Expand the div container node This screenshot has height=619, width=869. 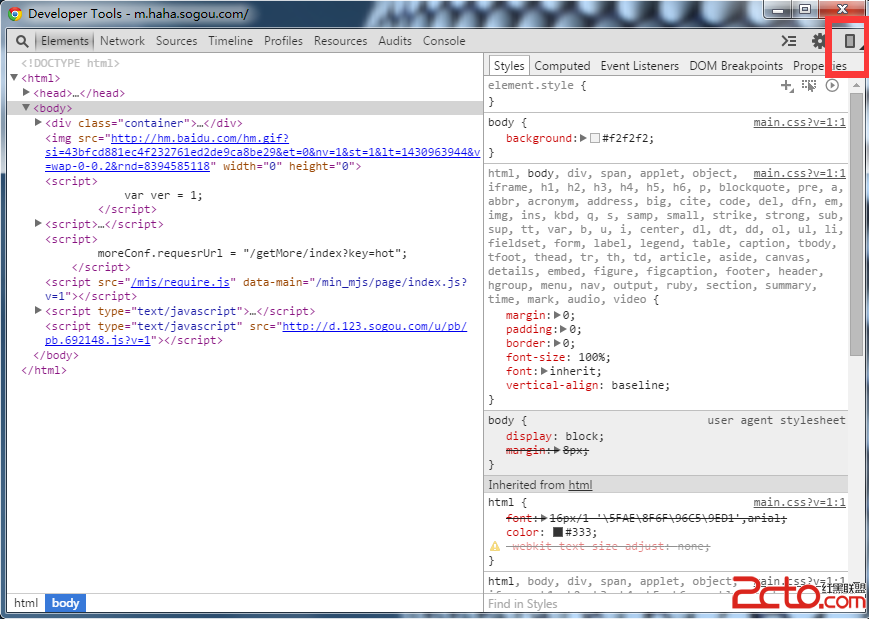coord(38,123)
